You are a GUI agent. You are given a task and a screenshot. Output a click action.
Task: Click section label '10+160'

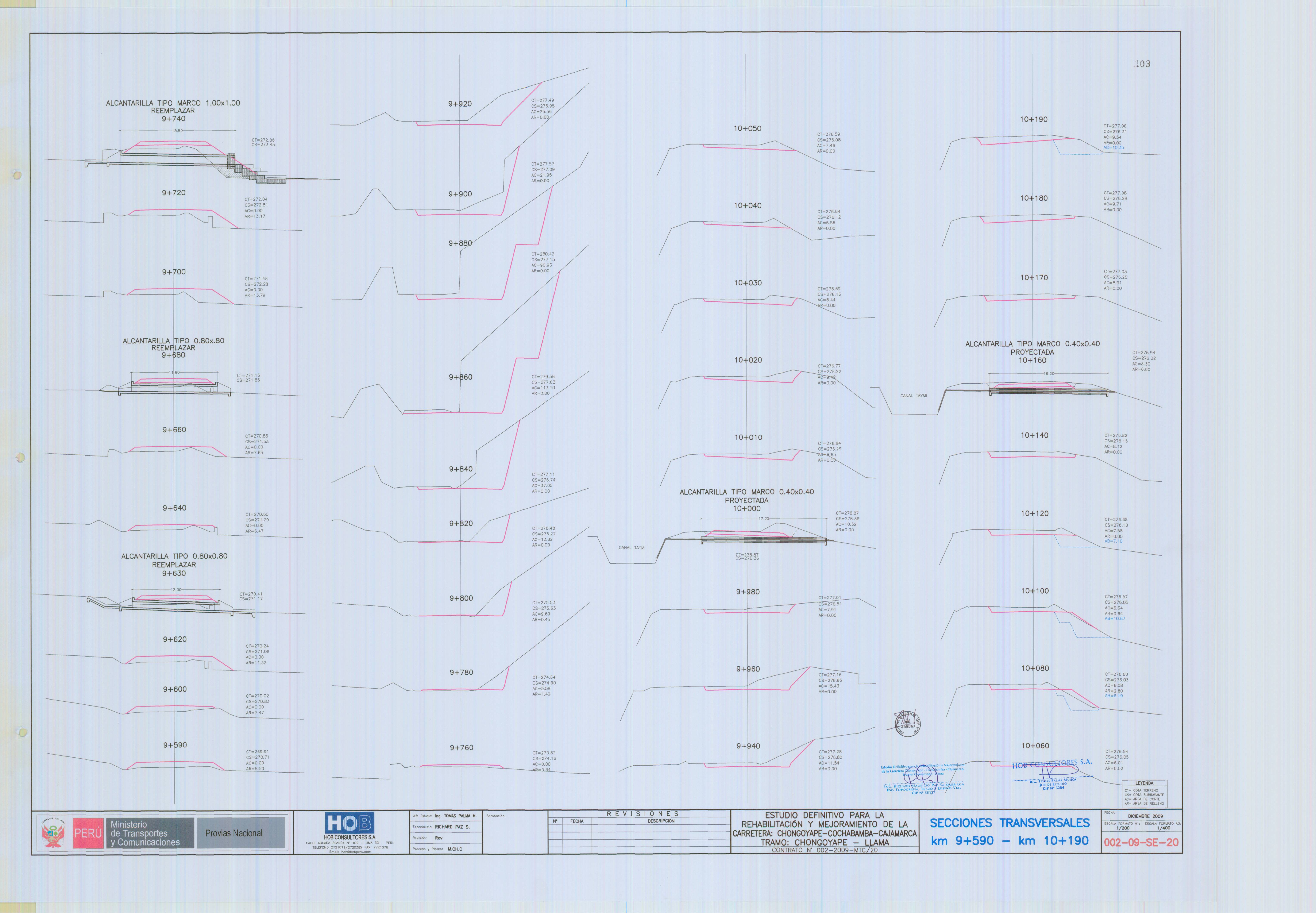point(1032,360)
